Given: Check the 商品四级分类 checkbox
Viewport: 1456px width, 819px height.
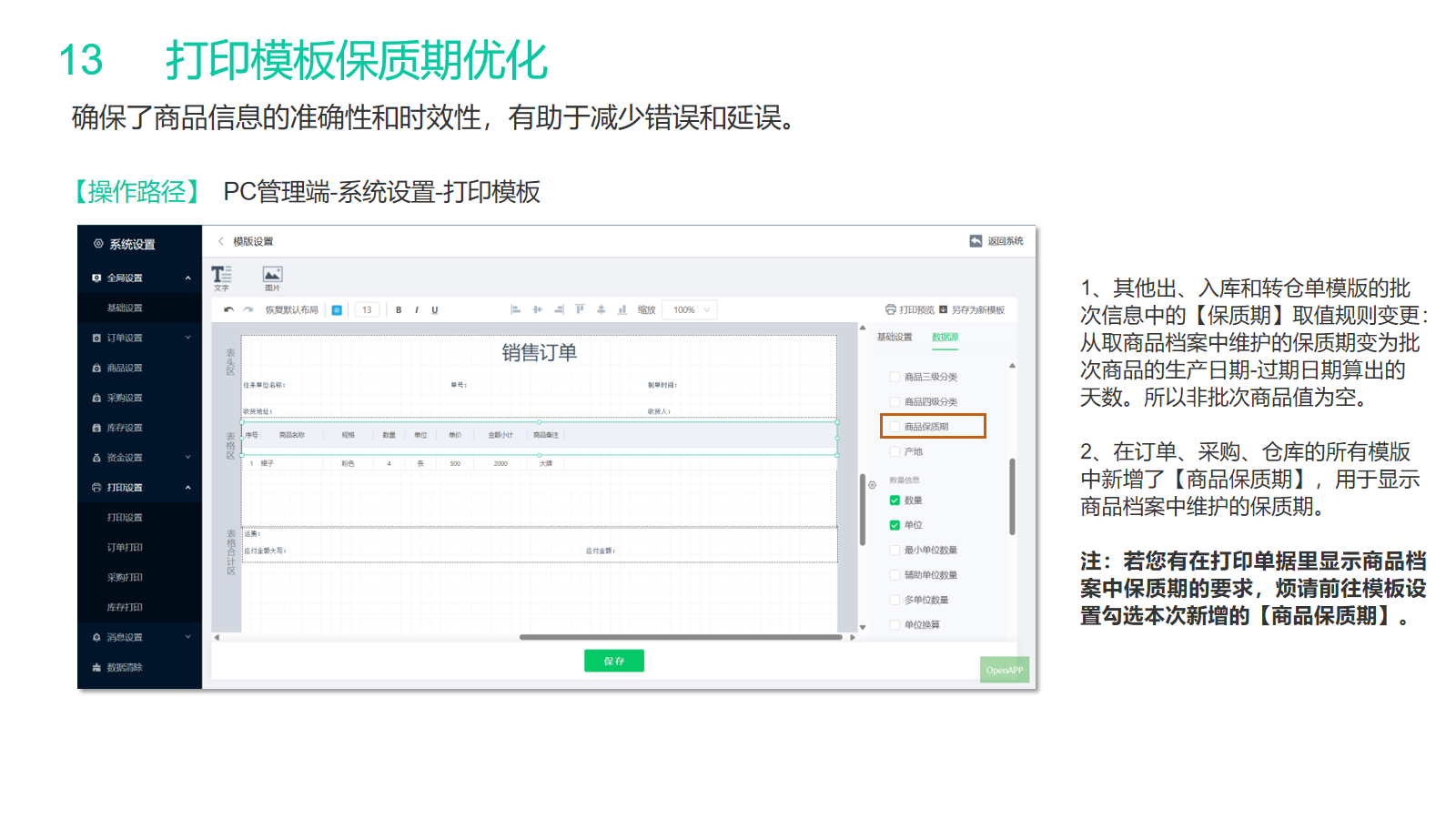Looking at the screenshot, I should [x=895, y=401].
